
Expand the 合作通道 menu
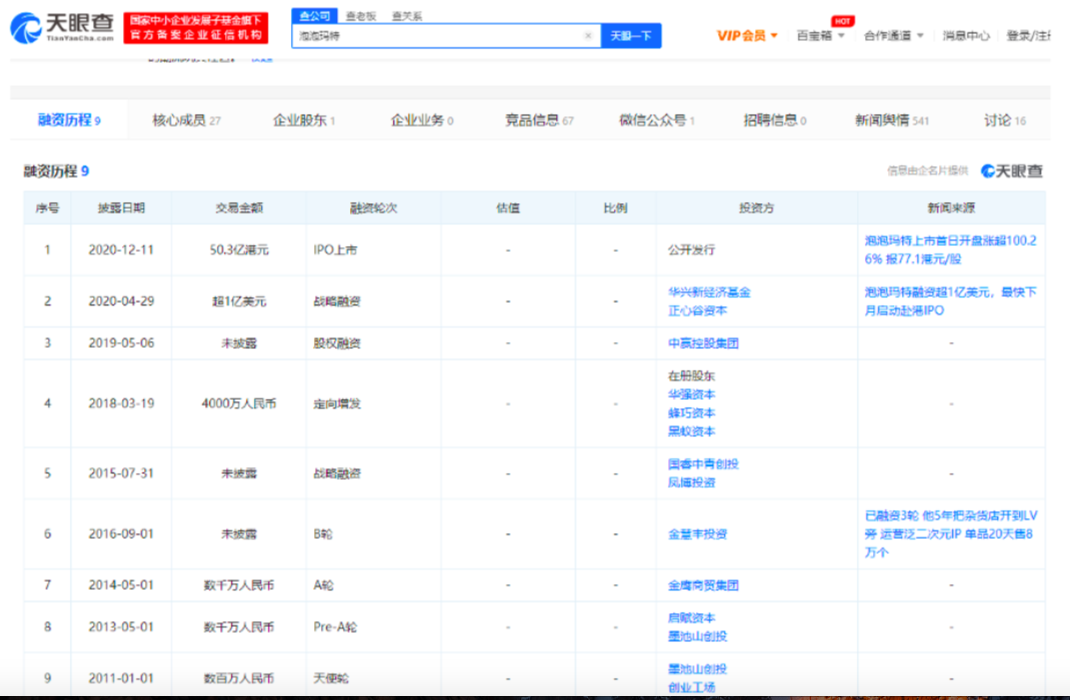point(893,35)
